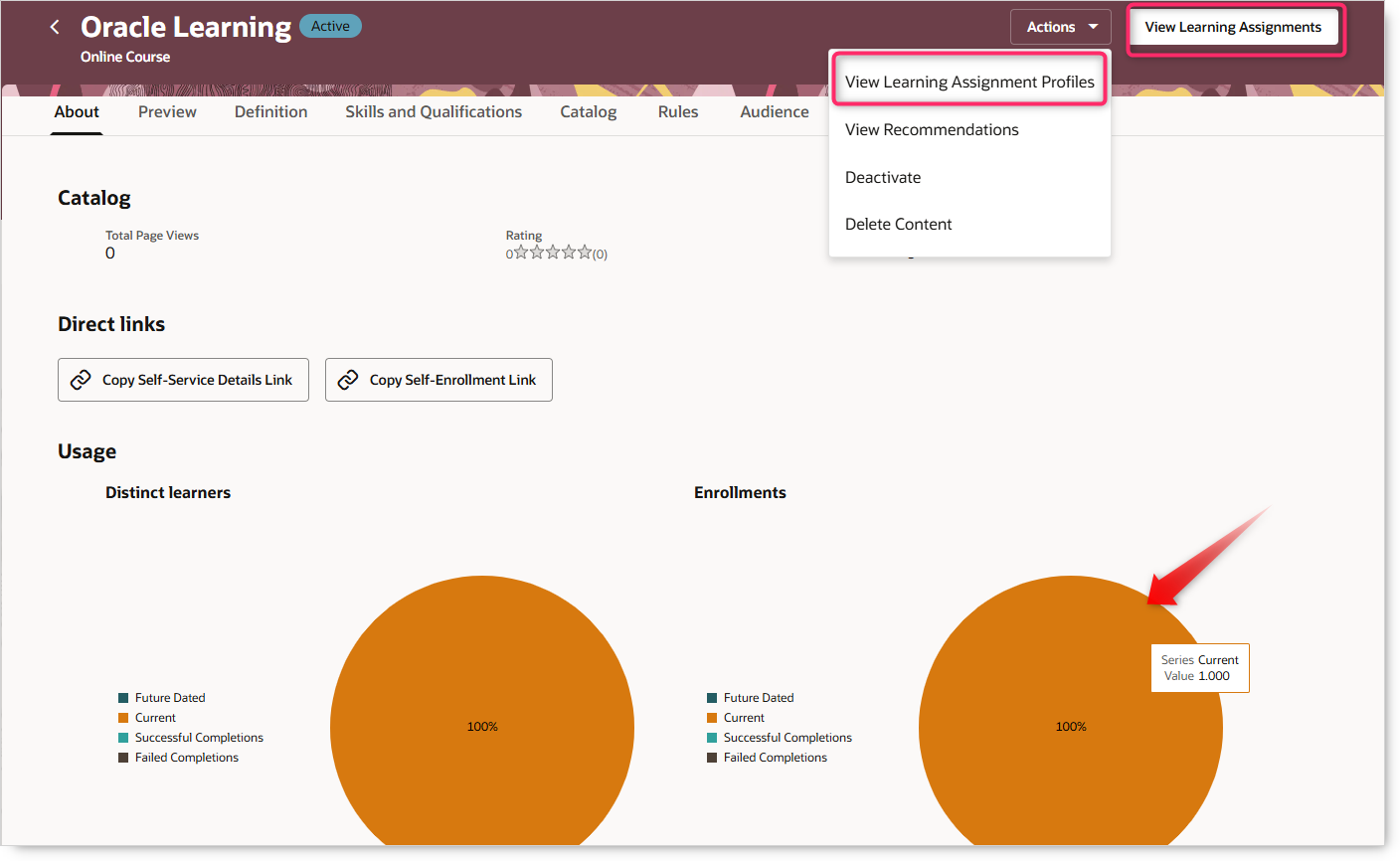Click the Series Current tooltip box
The width and height of the screenshot is (1400, 861).
pyautogui.click(x=1200, y=668)
